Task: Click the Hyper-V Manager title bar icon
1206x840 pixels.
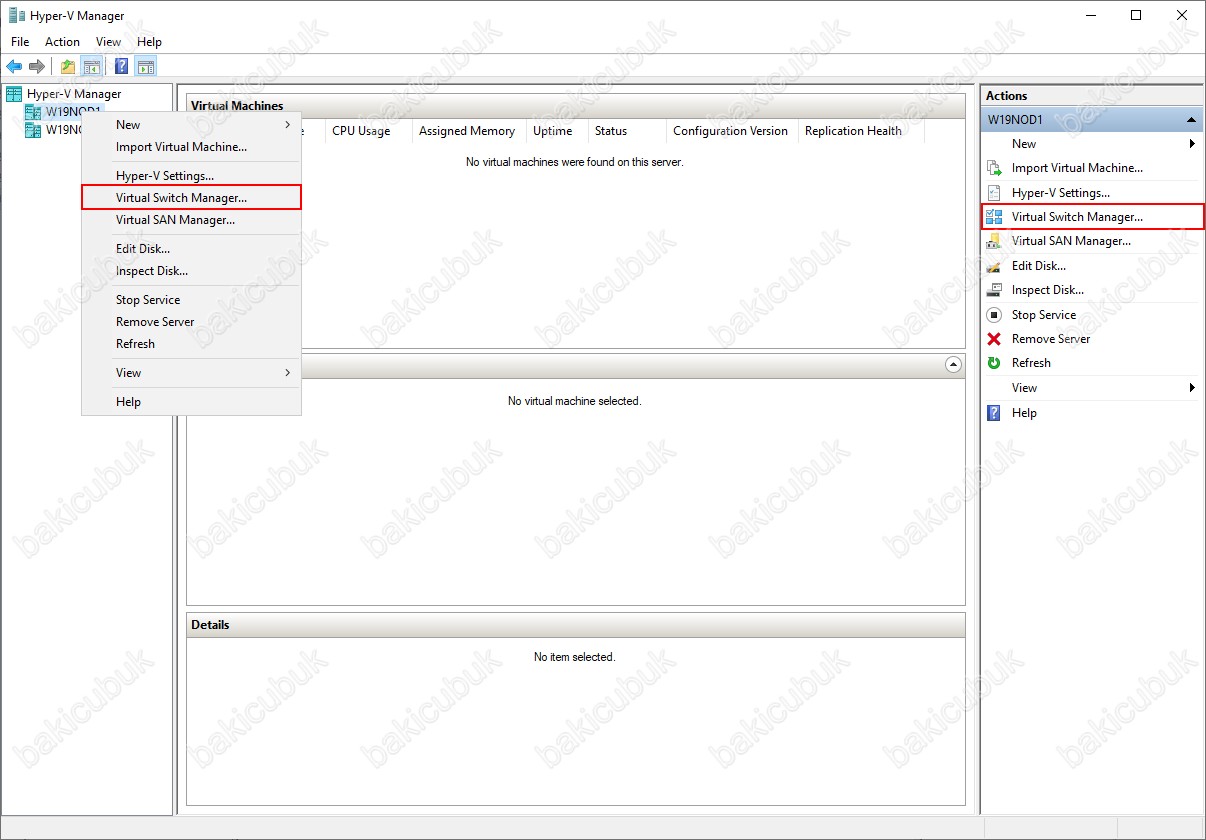Action: click(17, 15)
